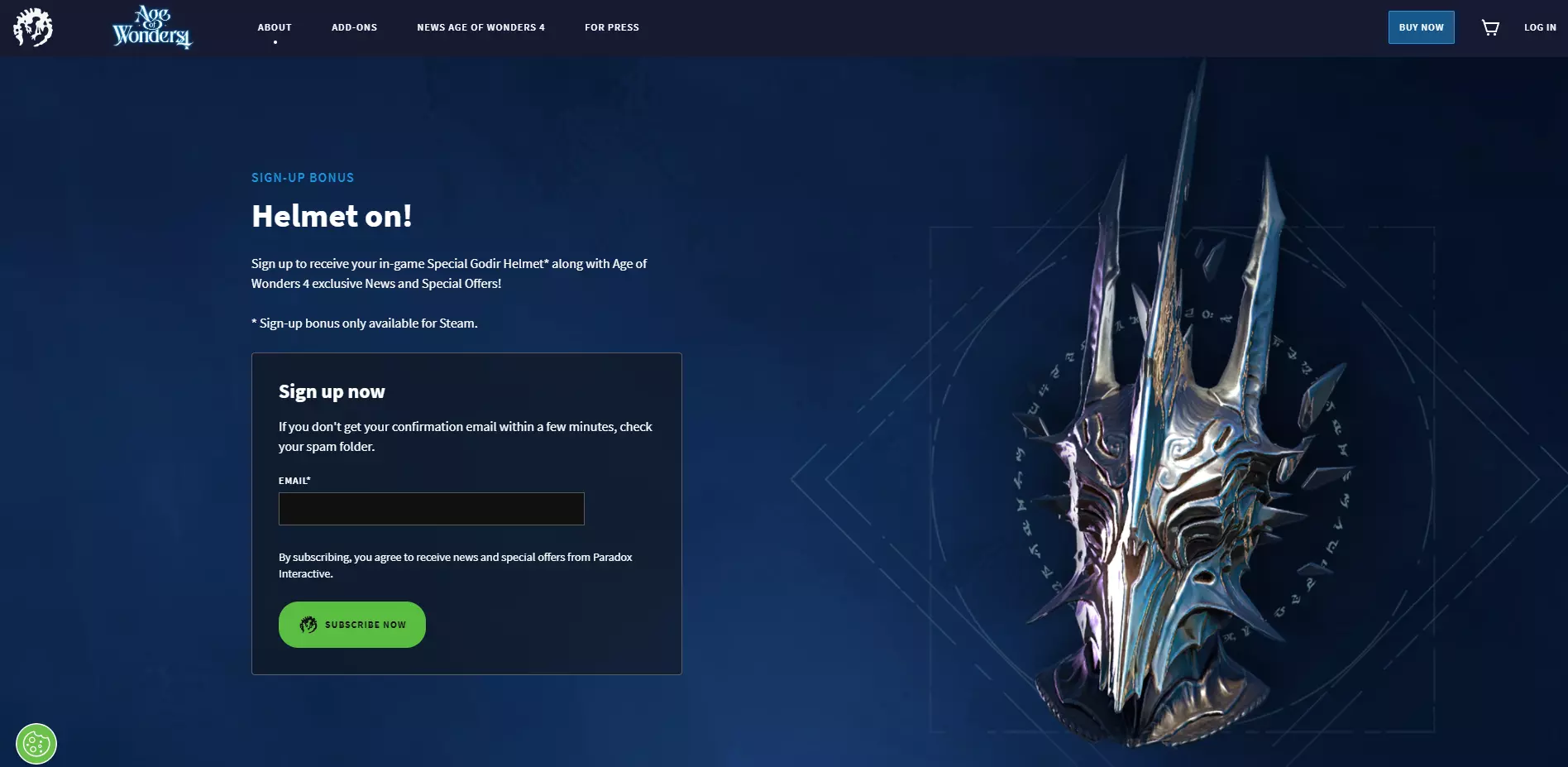The image size is (1568, 767).
Task: Click the "Helmet on!" heading
Action: point(332,216)
